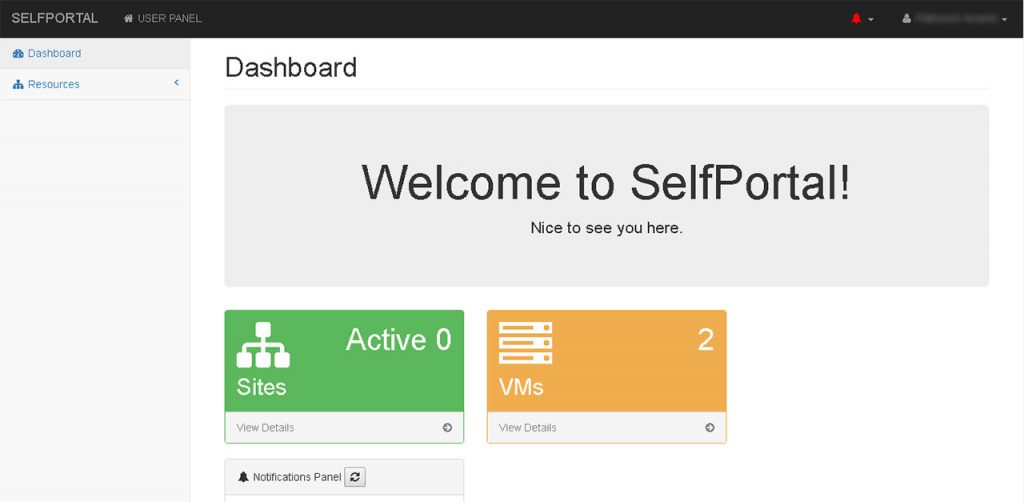Click the arrow icon in Sites View Details

coord(447,428)
